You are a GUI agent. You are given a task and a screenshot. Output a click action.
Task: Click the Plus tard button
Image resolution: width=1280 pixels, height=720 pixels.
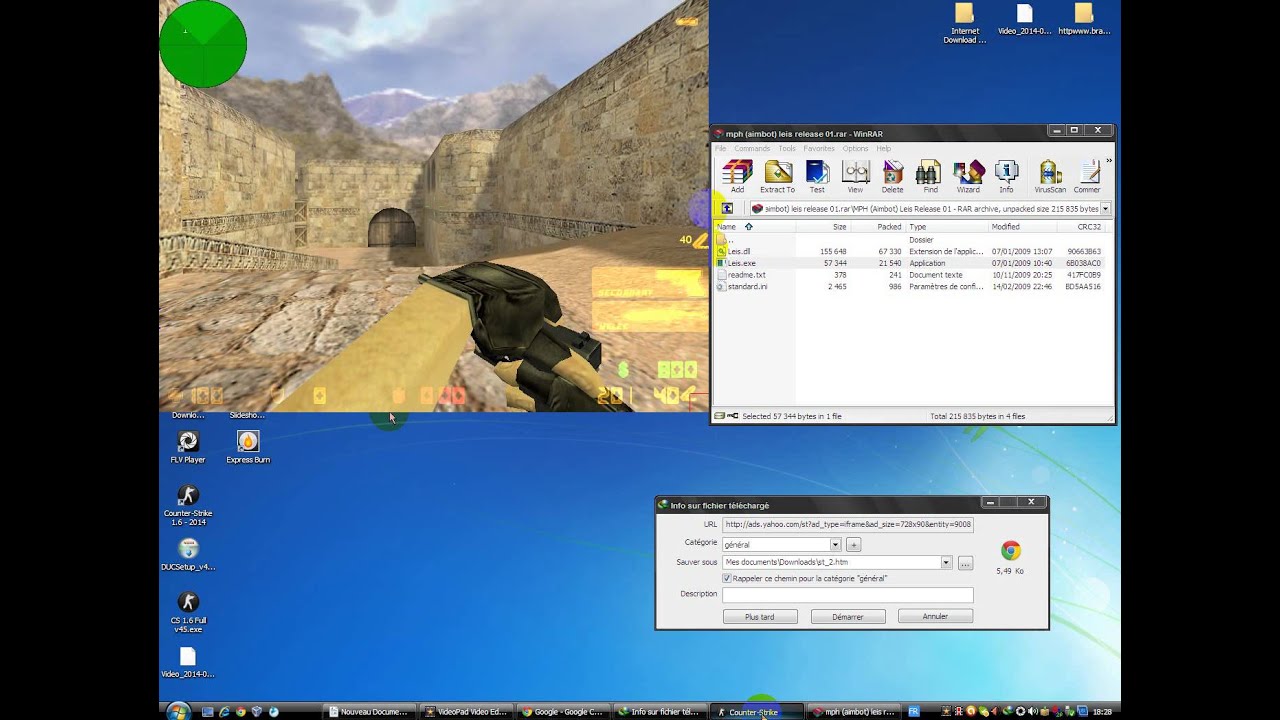pos(760,617)
